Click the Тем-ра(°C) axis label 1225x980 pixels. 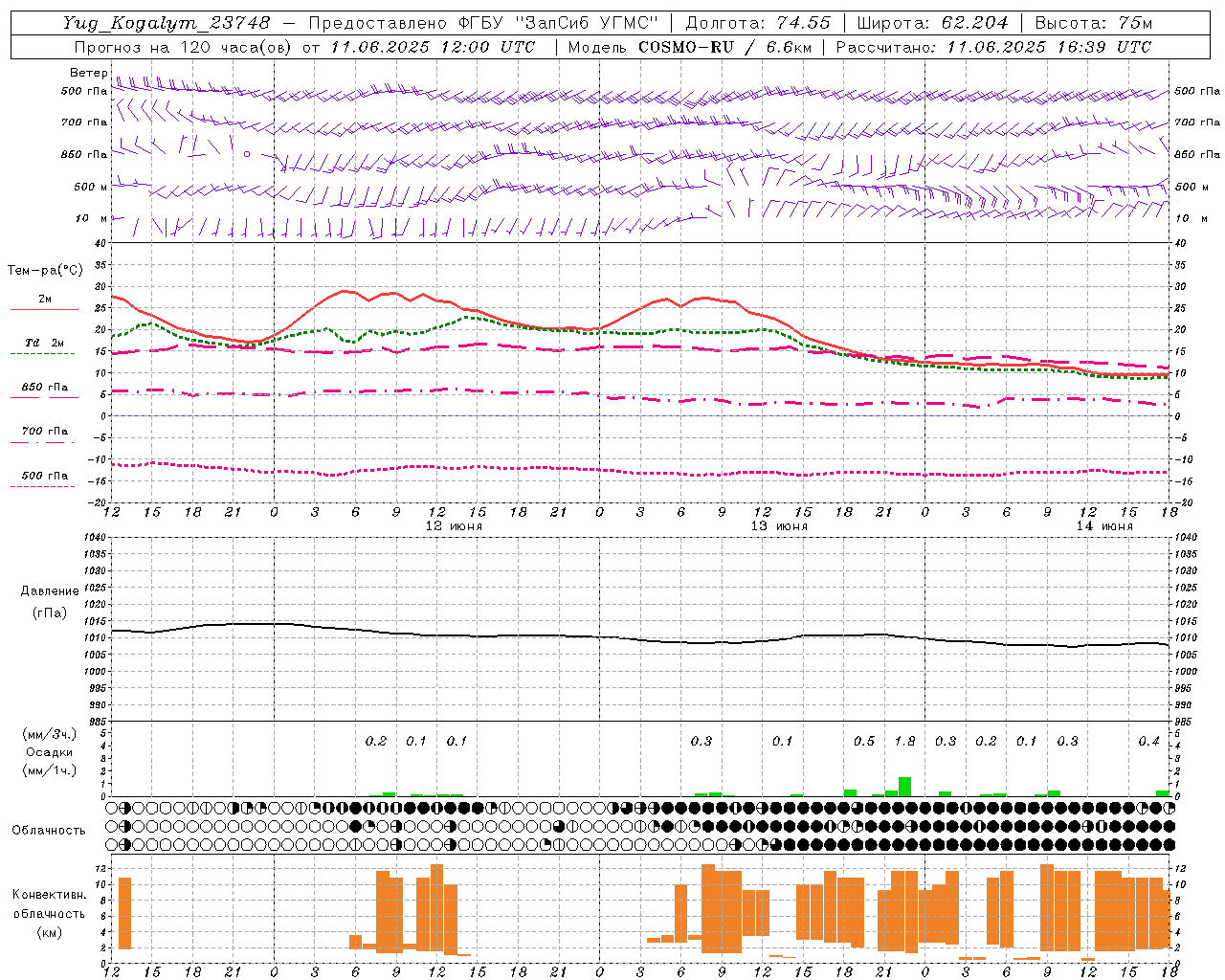45,271
